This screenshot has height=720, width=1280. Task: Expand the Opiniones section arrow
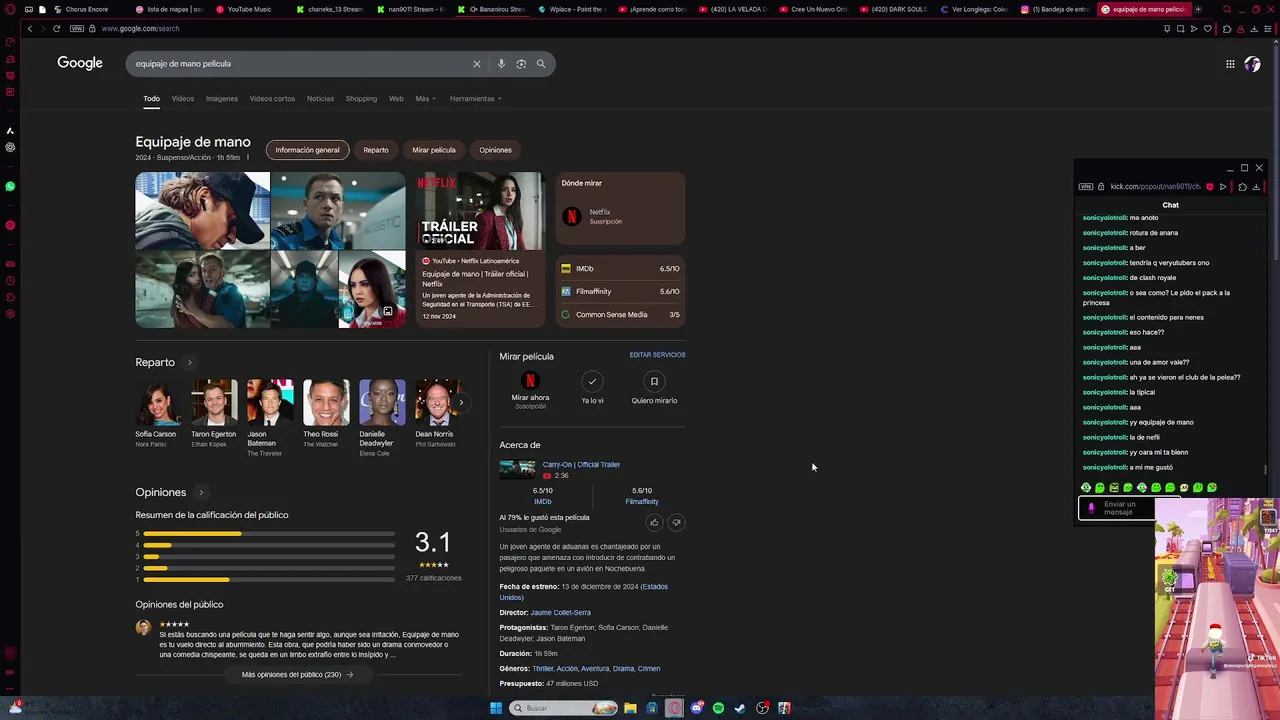(x=201, y=493)
